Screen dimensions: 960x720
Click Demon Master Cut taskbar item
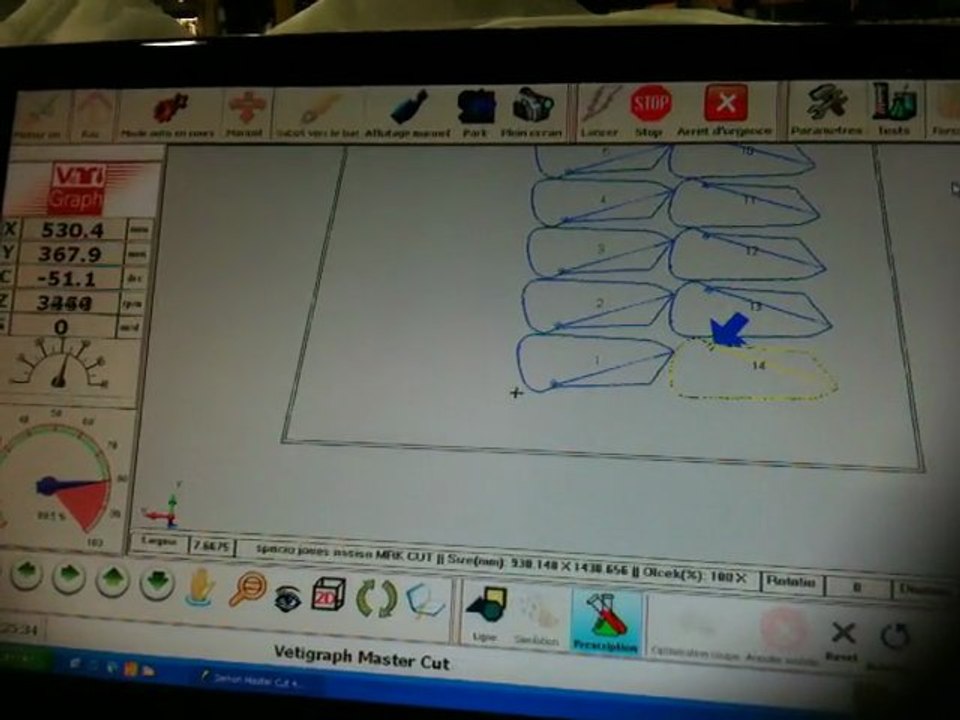click(x=255, y=680)
